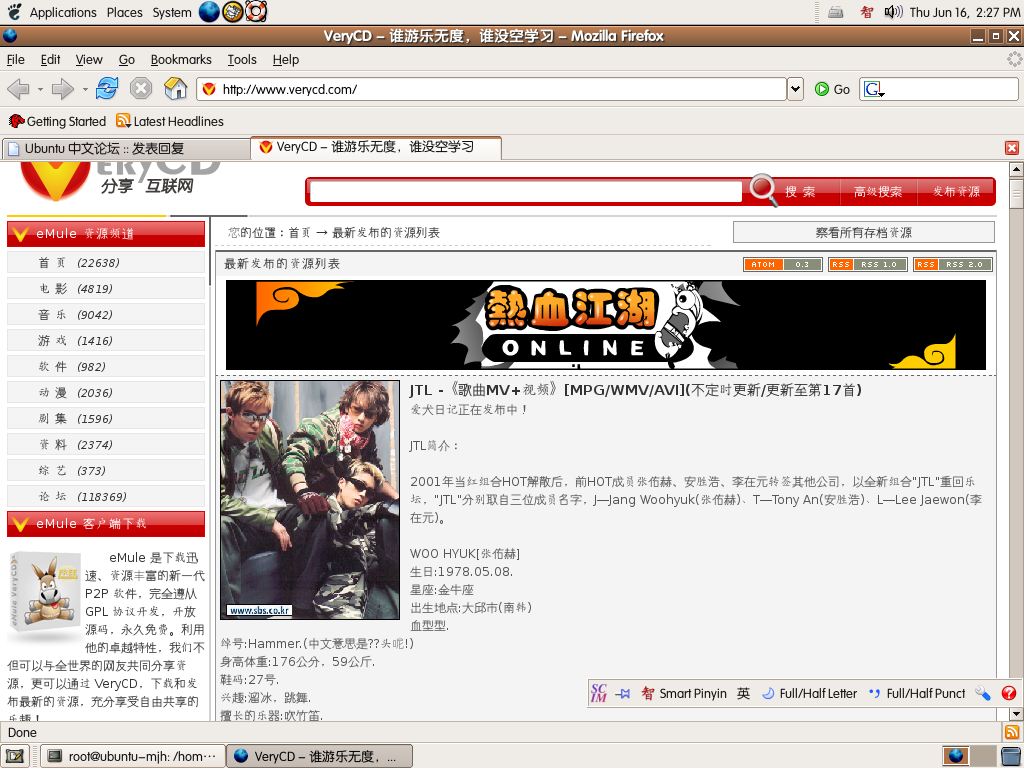The image size is (1024, 768).
Task: Click the eMule donkey box image
Action: tap(44, 593)
